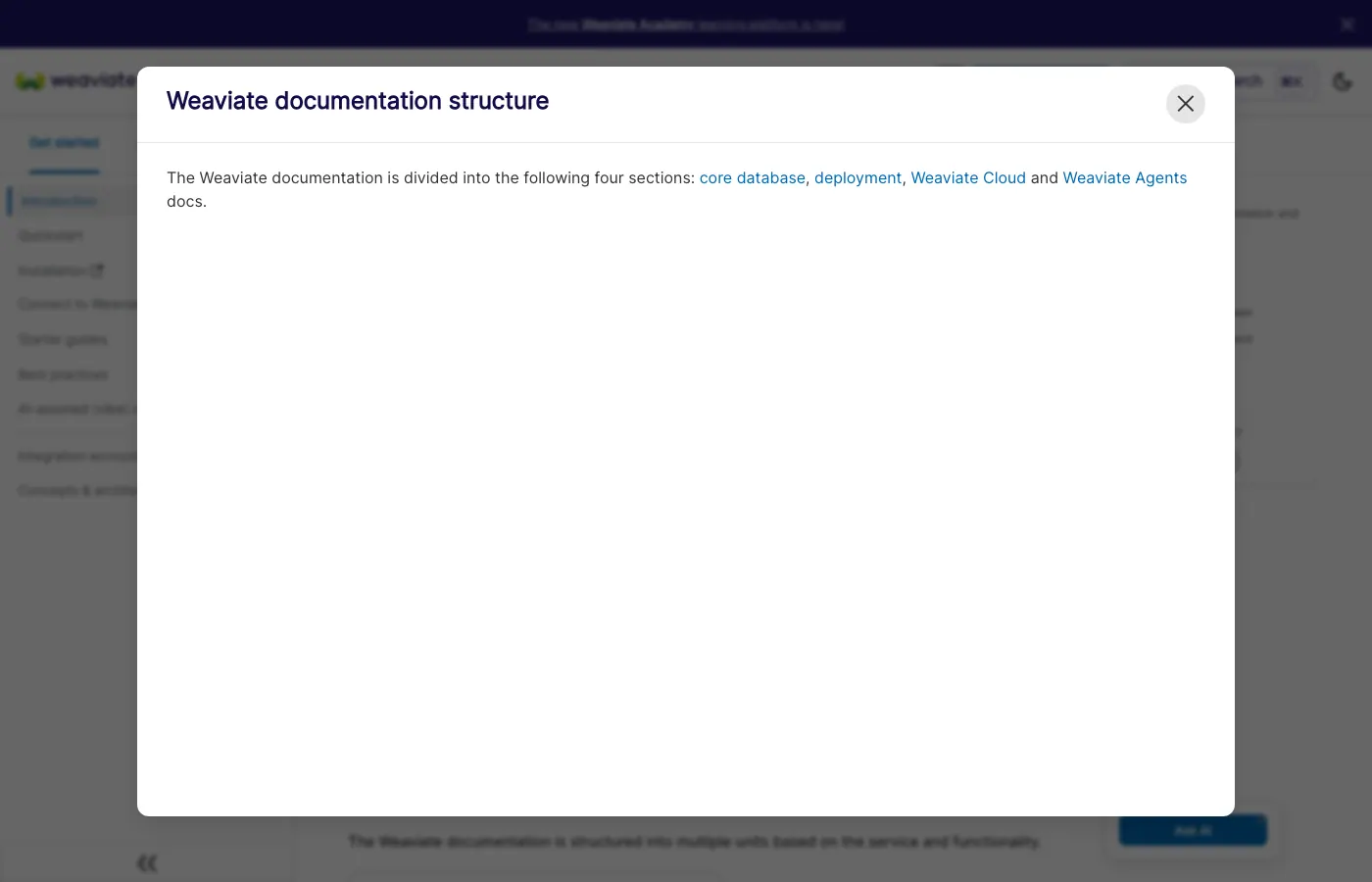1372x882 pixels.
Task: Click the Weaviate logo behind dialog
Action: pyautogui.click(x=76, y=81)
